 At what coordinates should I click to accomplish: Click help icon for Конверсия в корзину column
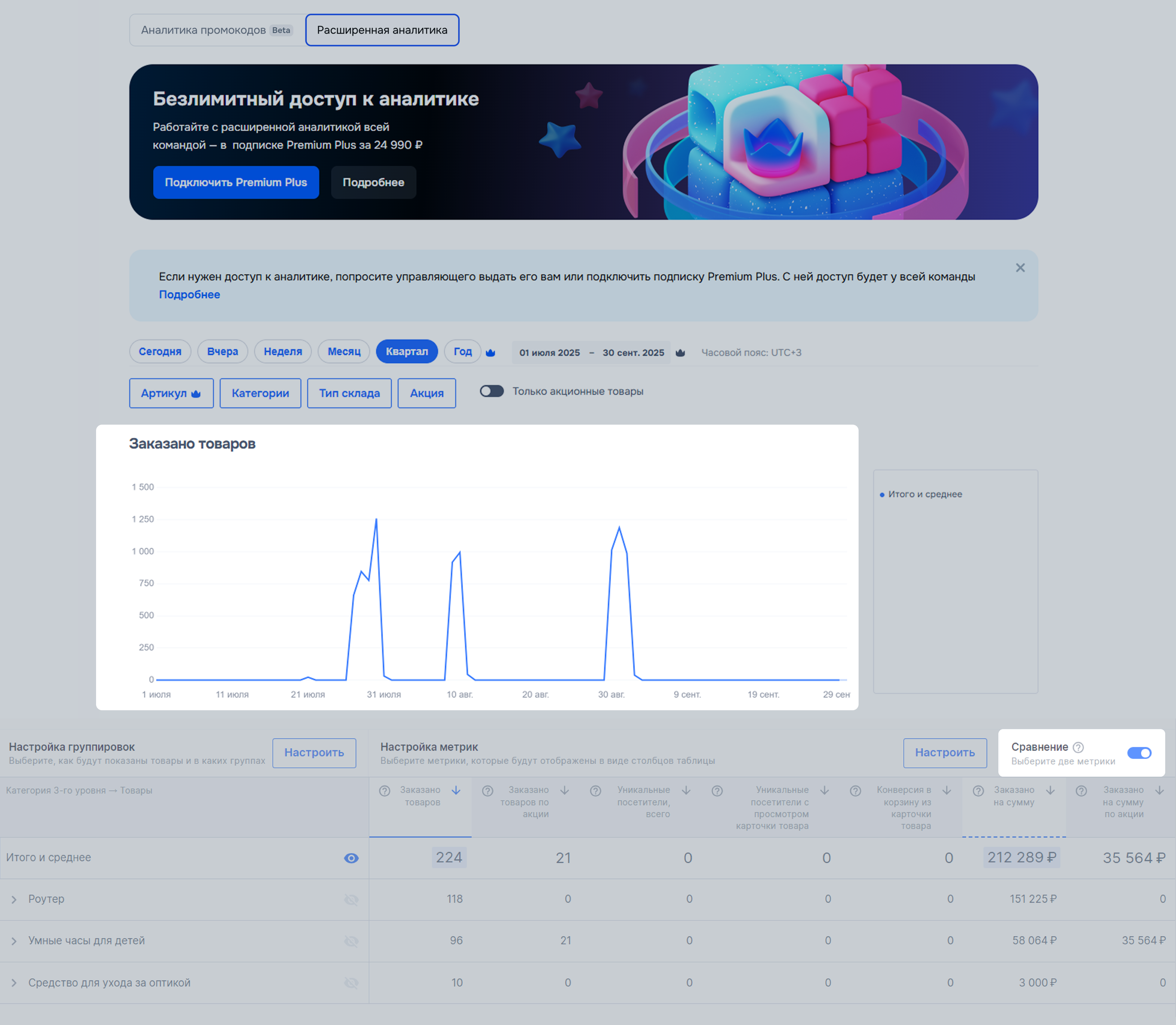point(856,791)
